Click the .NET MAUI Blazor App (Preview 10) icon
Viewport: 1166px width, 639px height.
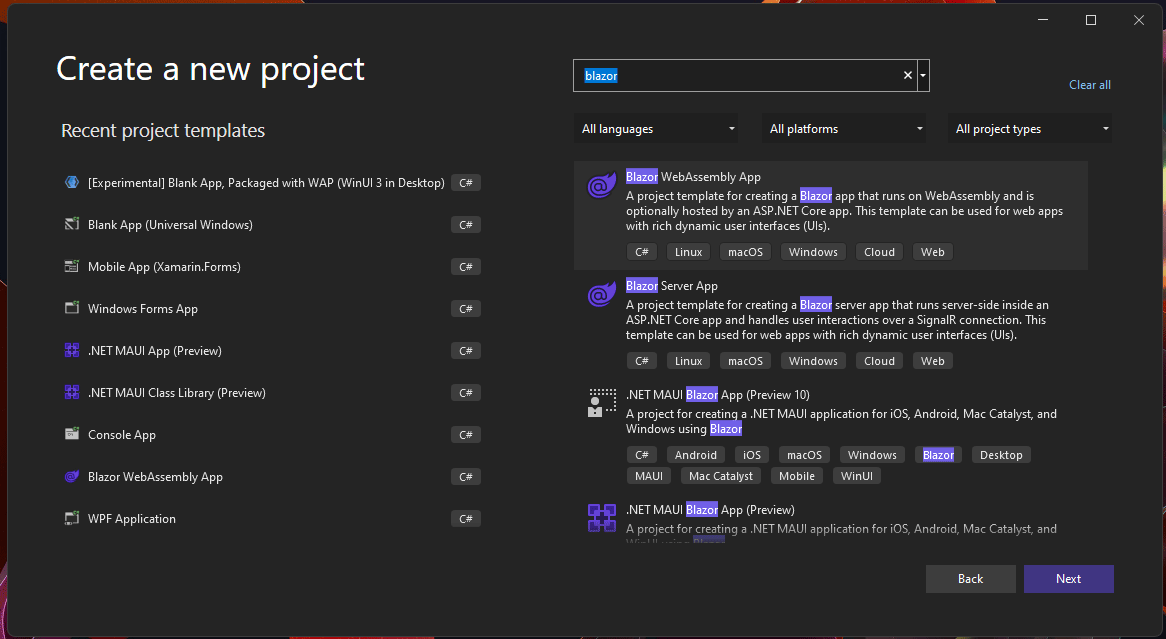[x=602, y=403]
